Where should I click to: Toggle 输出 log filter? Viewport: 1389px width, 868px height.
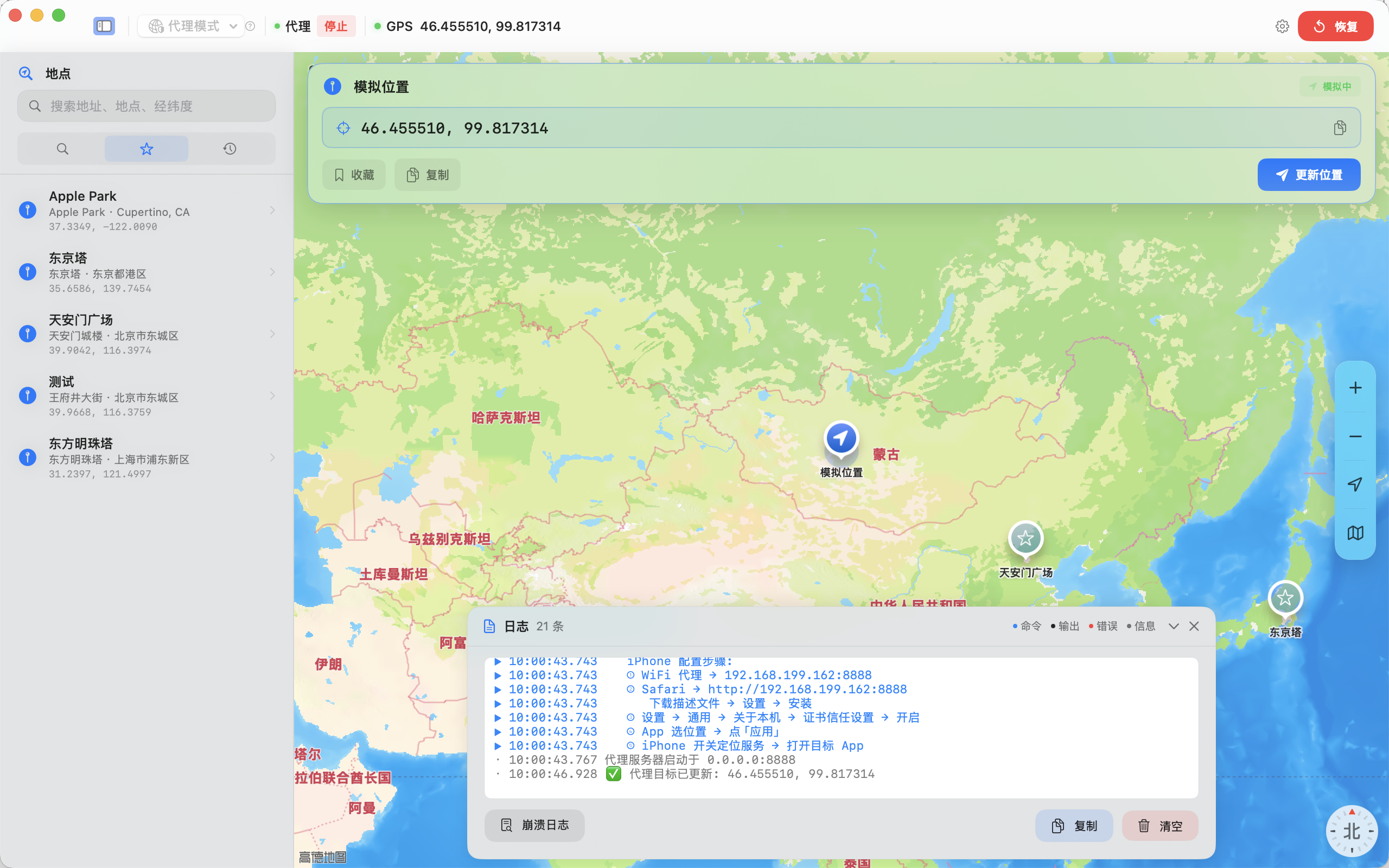click(x=1065, y=626)
